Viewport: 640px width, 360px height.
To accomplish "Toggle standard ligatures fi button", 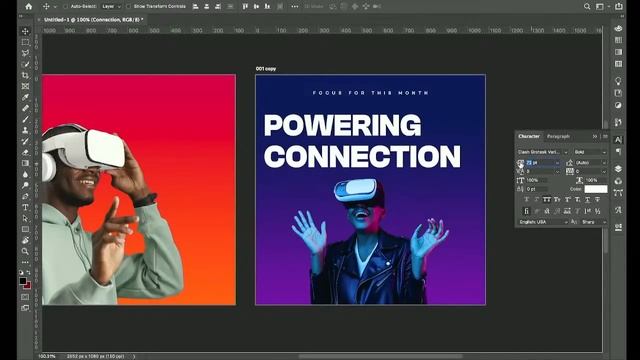I will 527,211.
